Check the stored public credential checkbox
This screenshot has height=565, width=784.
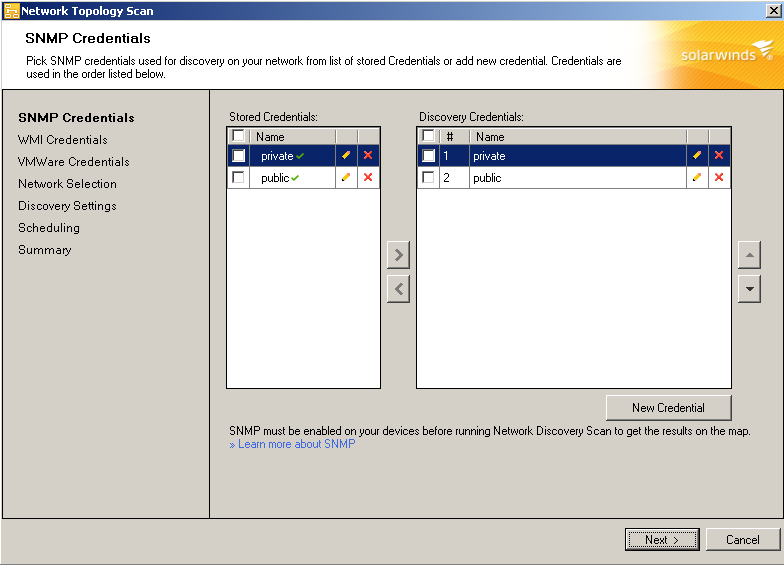click(x=238, y=178)
